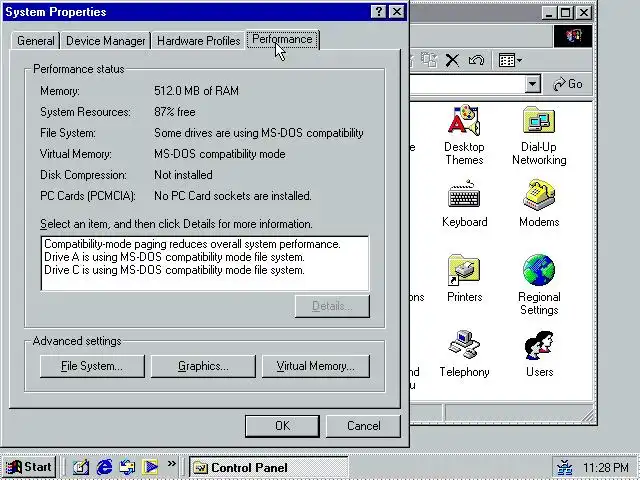Viewport: 640px width, 480px height.
Task: Open the Regional Settings globe icon
Action: (539, 285)
